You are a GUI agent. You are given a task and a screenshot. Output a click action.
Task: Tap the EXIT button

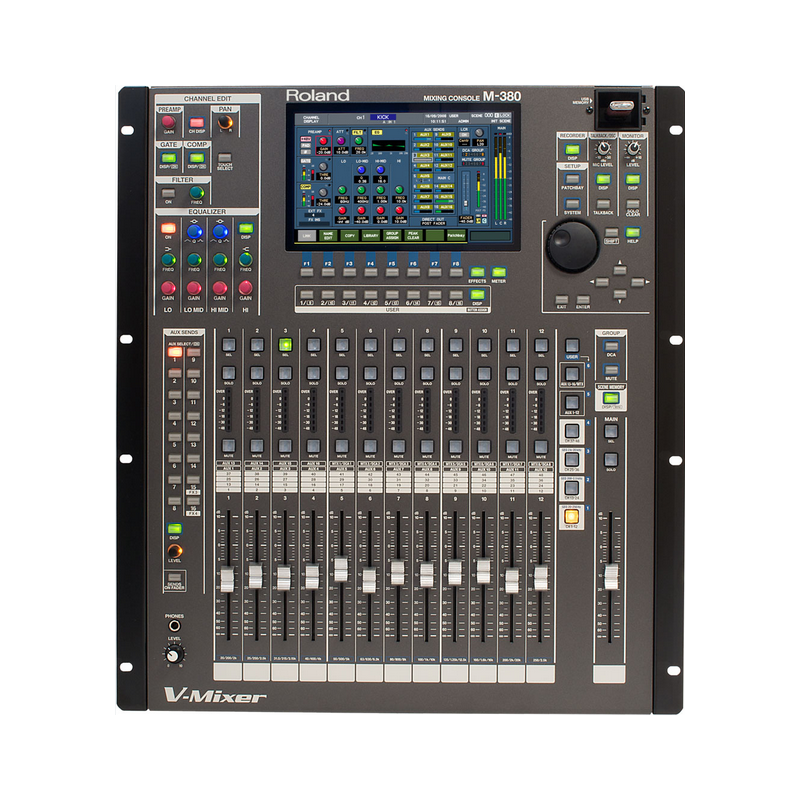(x=562, y=299)
